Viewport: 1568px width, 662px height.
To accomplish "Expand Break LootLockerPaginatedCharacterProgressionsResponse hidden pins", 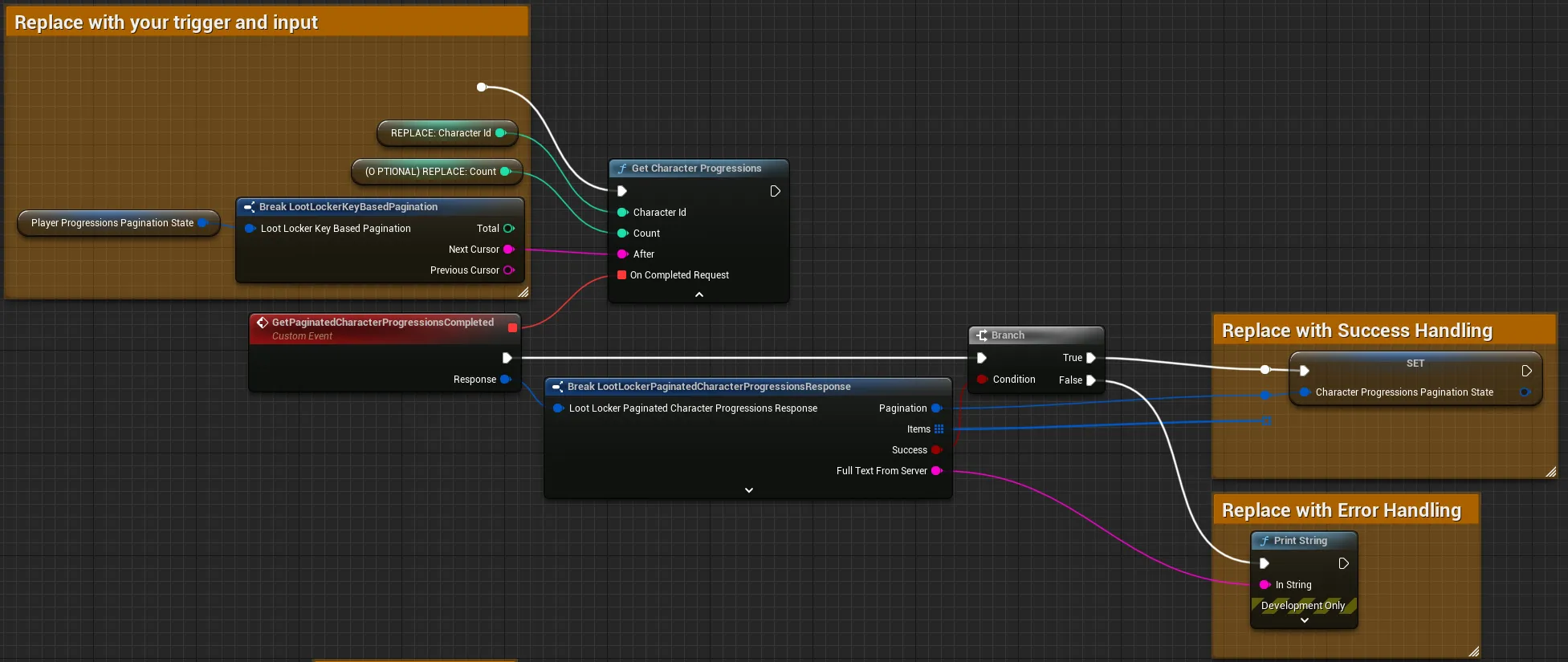I will click(749, 490).
